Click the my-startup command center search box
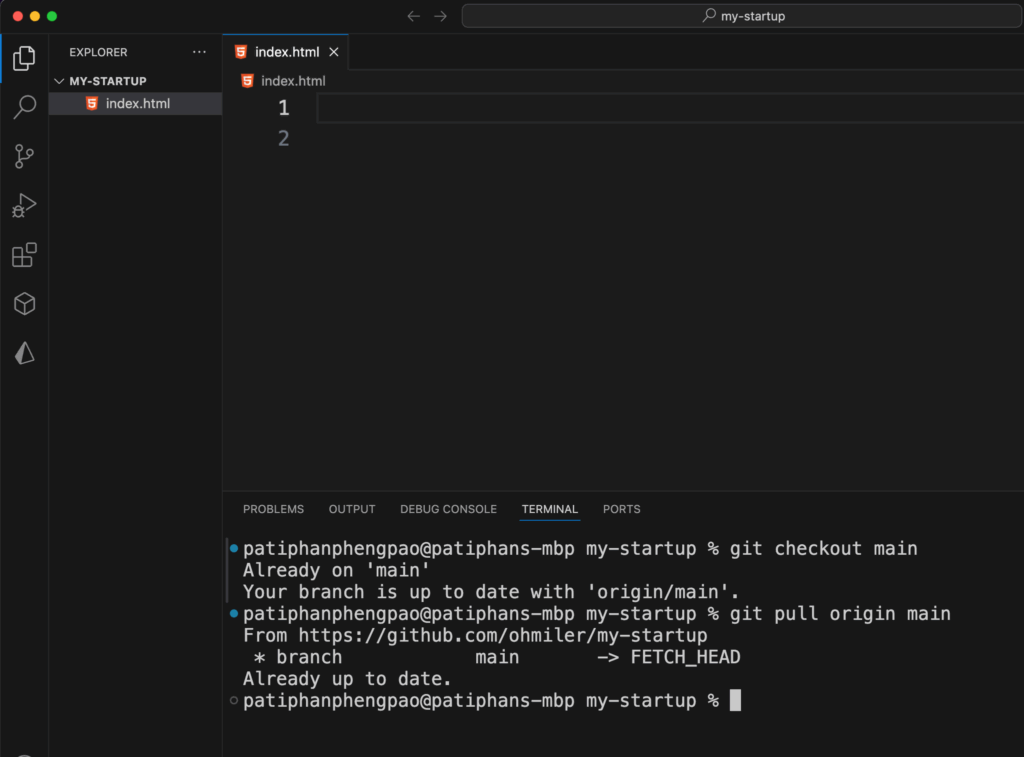 [742, 16]
